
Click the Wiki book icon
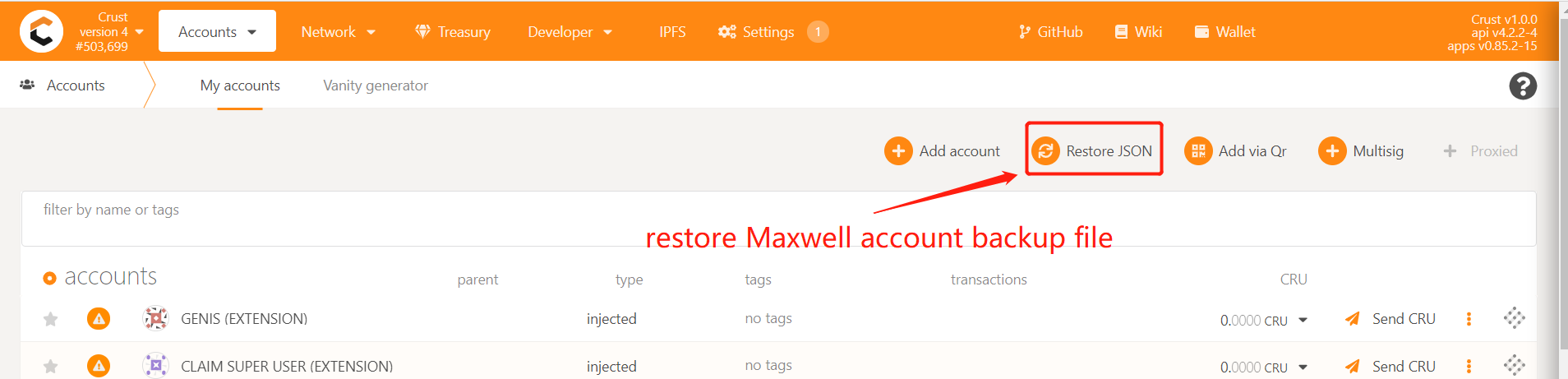pos(1121,31)
